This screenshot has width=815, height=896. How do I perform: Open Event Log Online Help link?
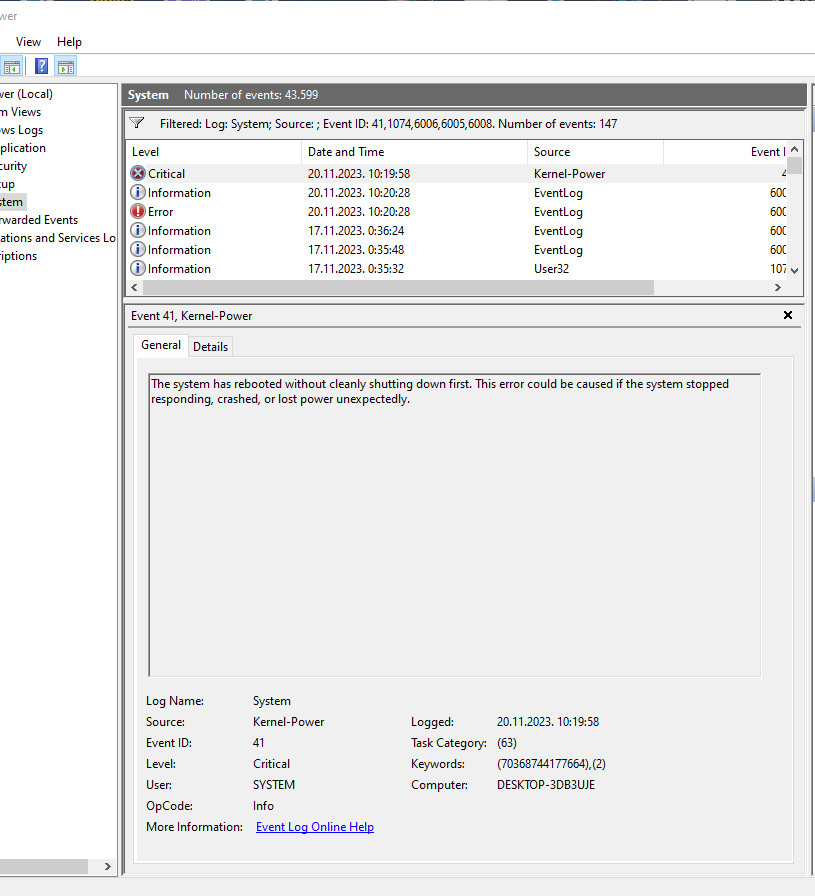click(x=315, y=827)
